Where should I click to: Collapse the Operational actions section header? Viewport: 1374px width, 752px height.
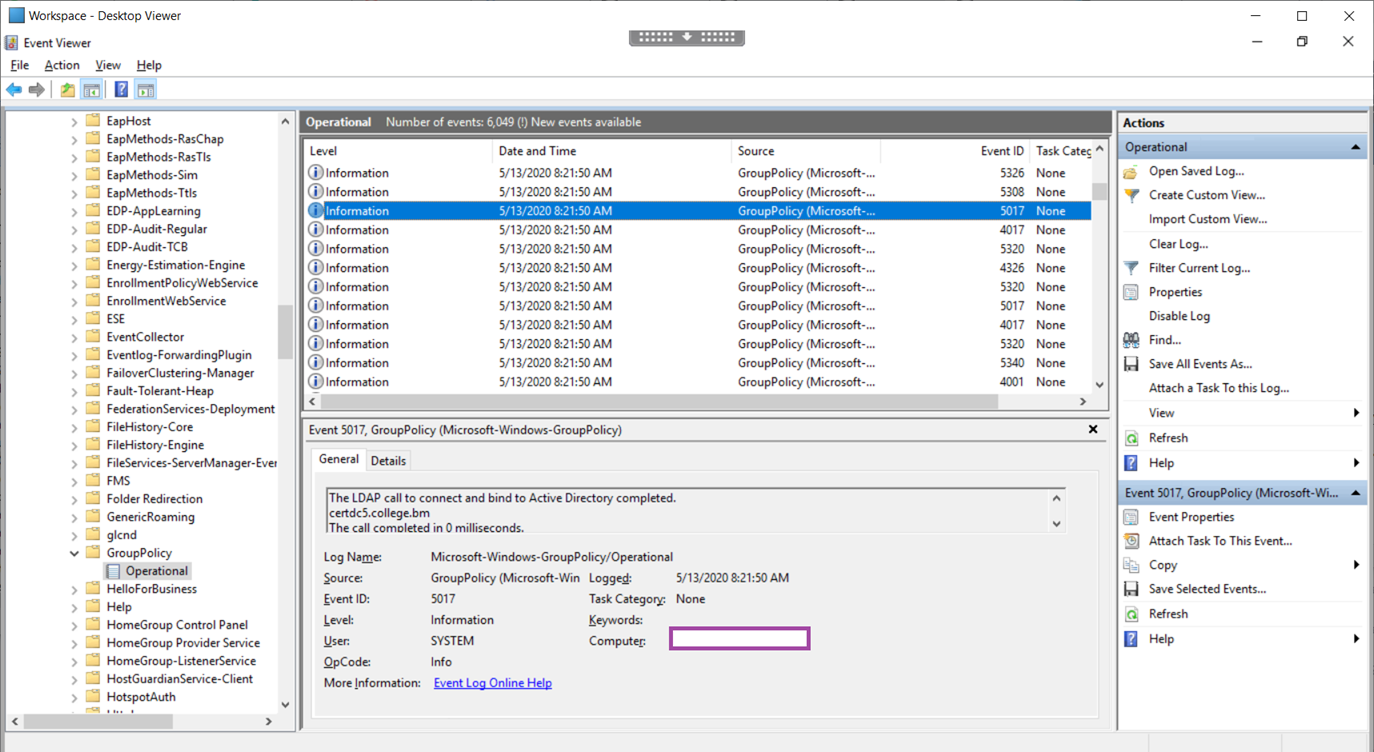pos(1355,147)
